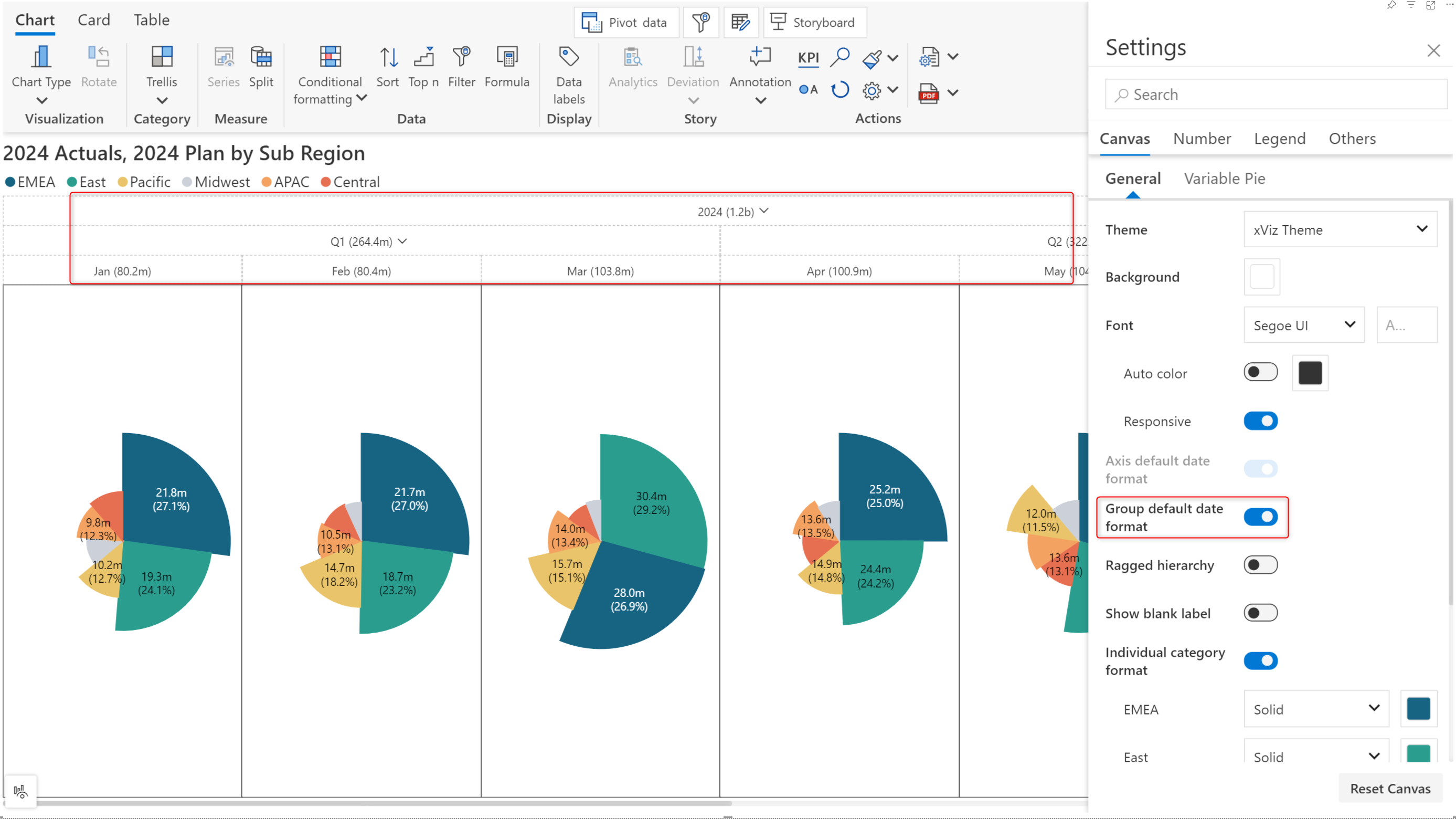Viewport: 1456px width, 819px height.
Task: Click the Central legend item
Action: [350, 182]
